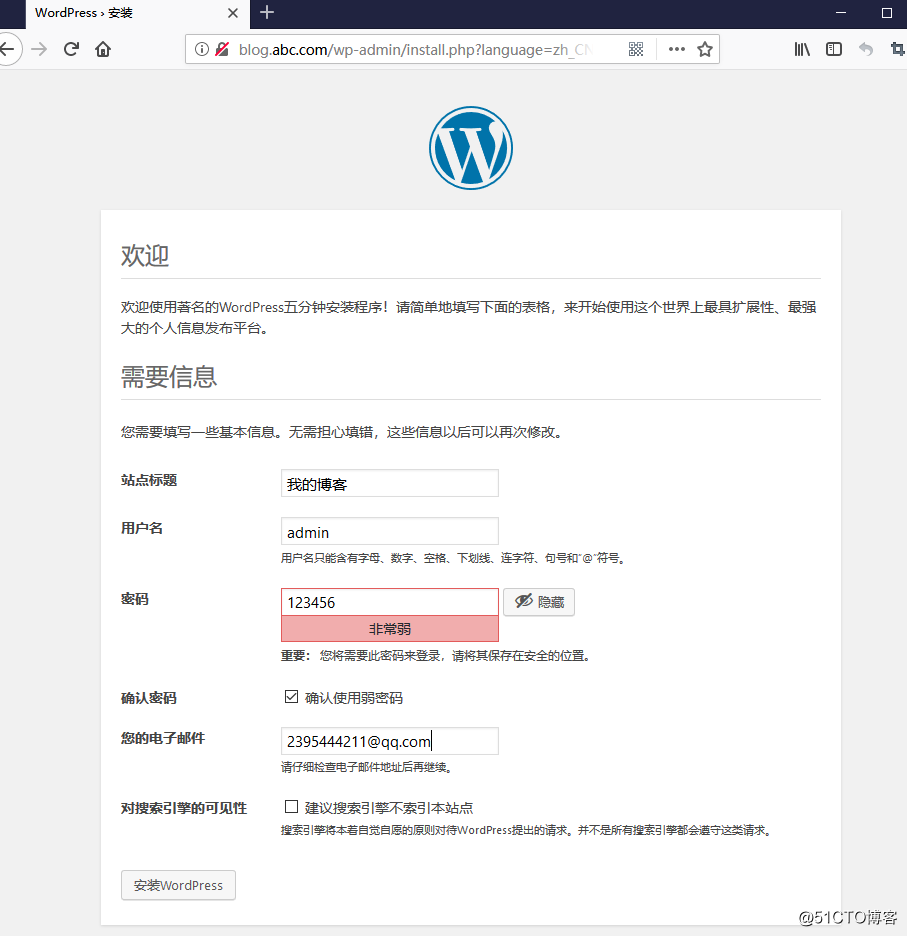
Task: Click the 密码 field showing 123456
Action: (389, 602)
